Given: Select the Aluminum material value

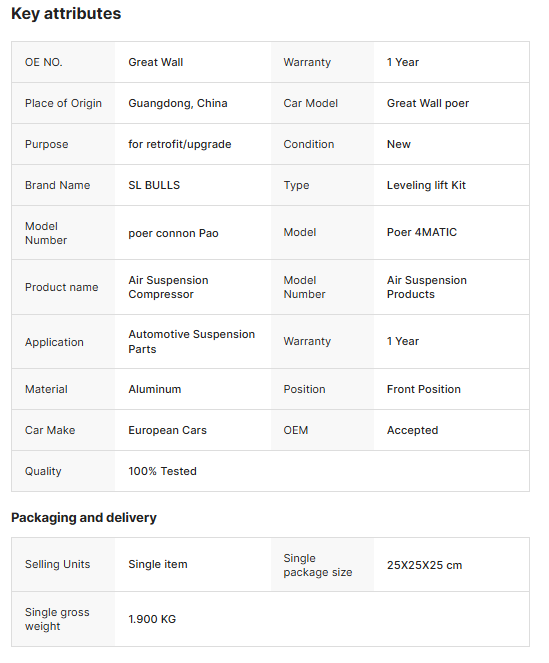Looking at the screenshot, I should [x=155, y=389].
